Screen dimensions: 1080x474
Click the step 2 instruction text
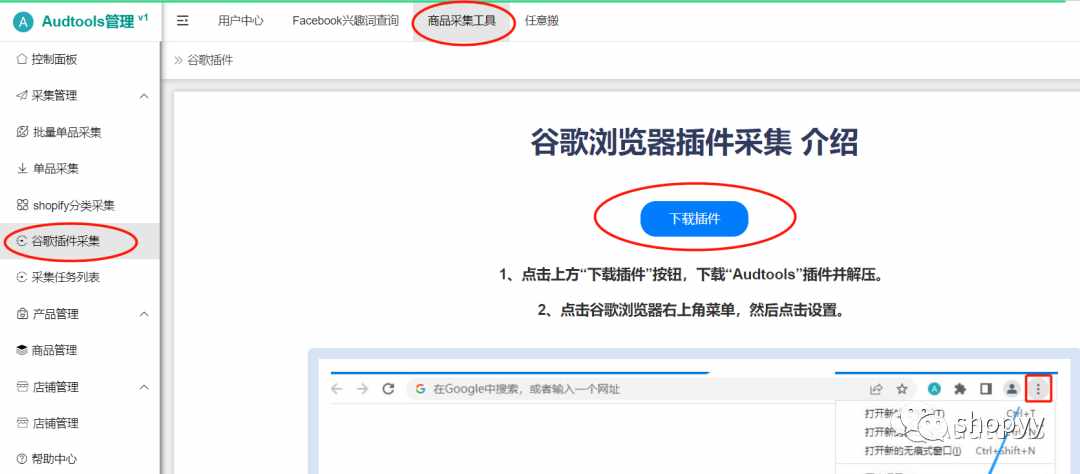691,310
